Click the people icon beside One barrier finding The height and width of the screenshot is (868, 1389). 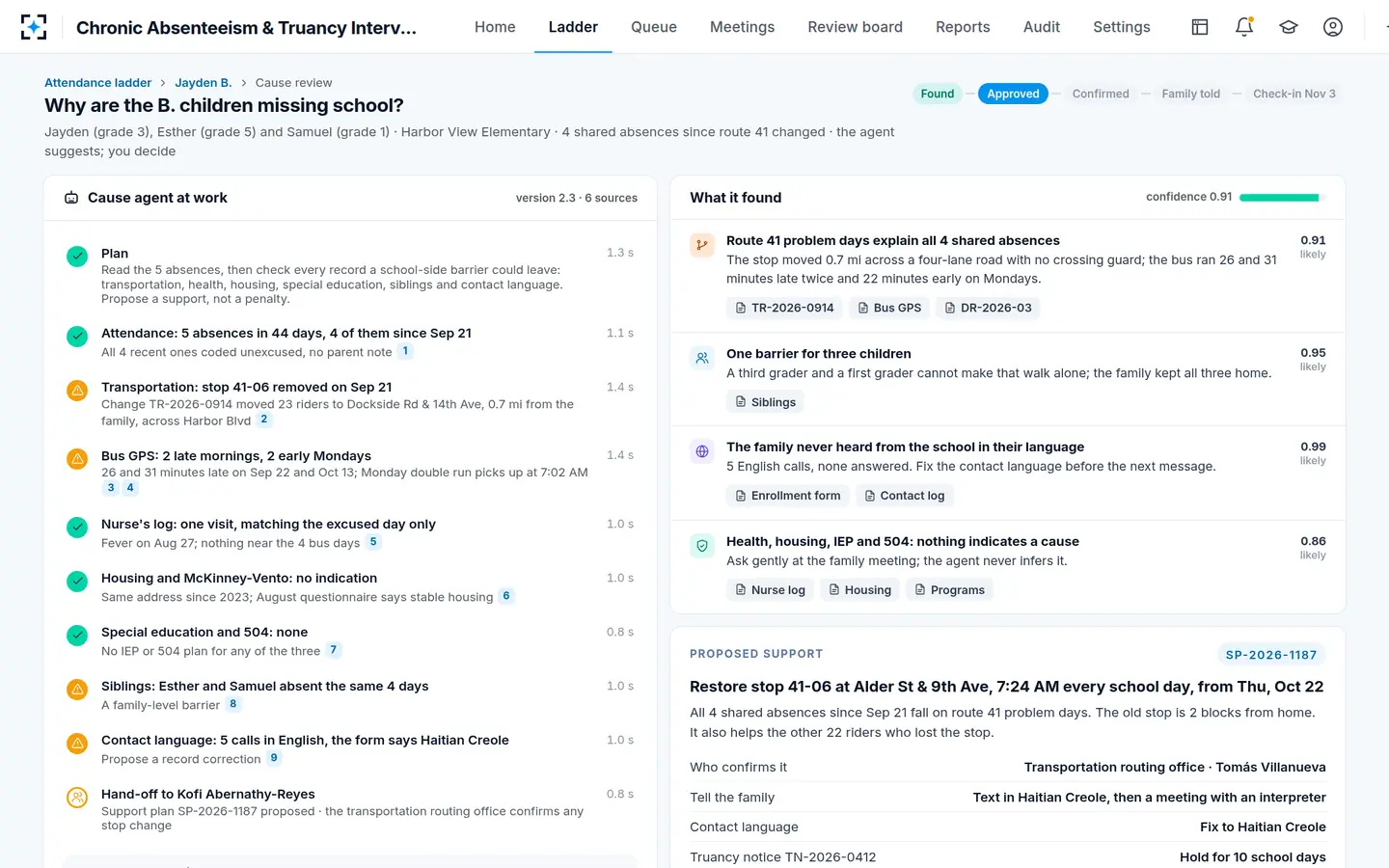702,358
